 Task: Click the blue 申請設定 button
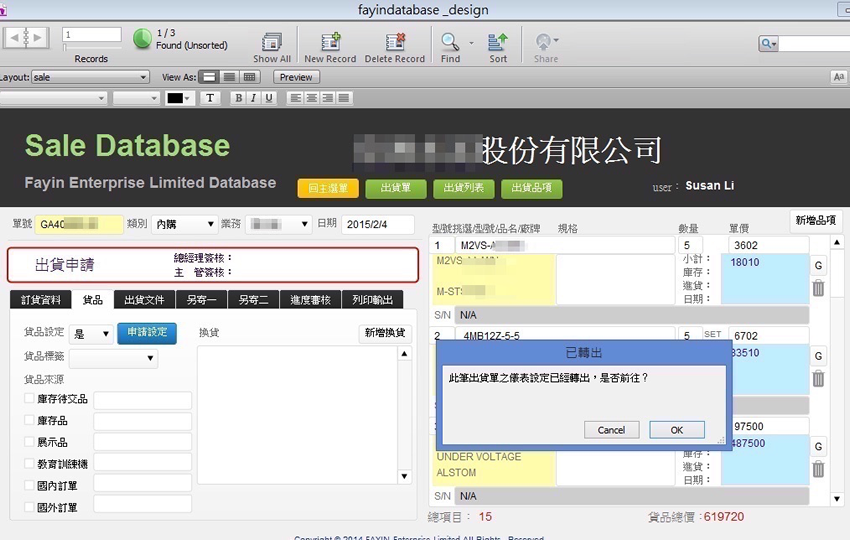click(x=147, y=333)
